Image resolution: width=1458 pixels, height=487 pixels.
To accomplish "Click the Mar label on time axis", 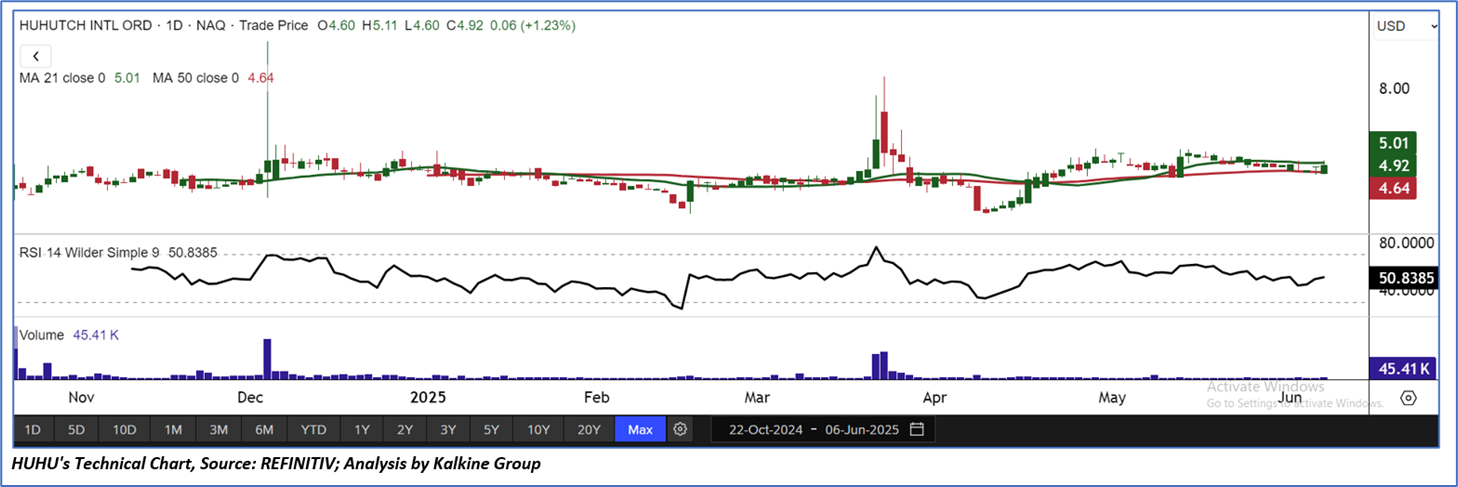I will point(756,398).
